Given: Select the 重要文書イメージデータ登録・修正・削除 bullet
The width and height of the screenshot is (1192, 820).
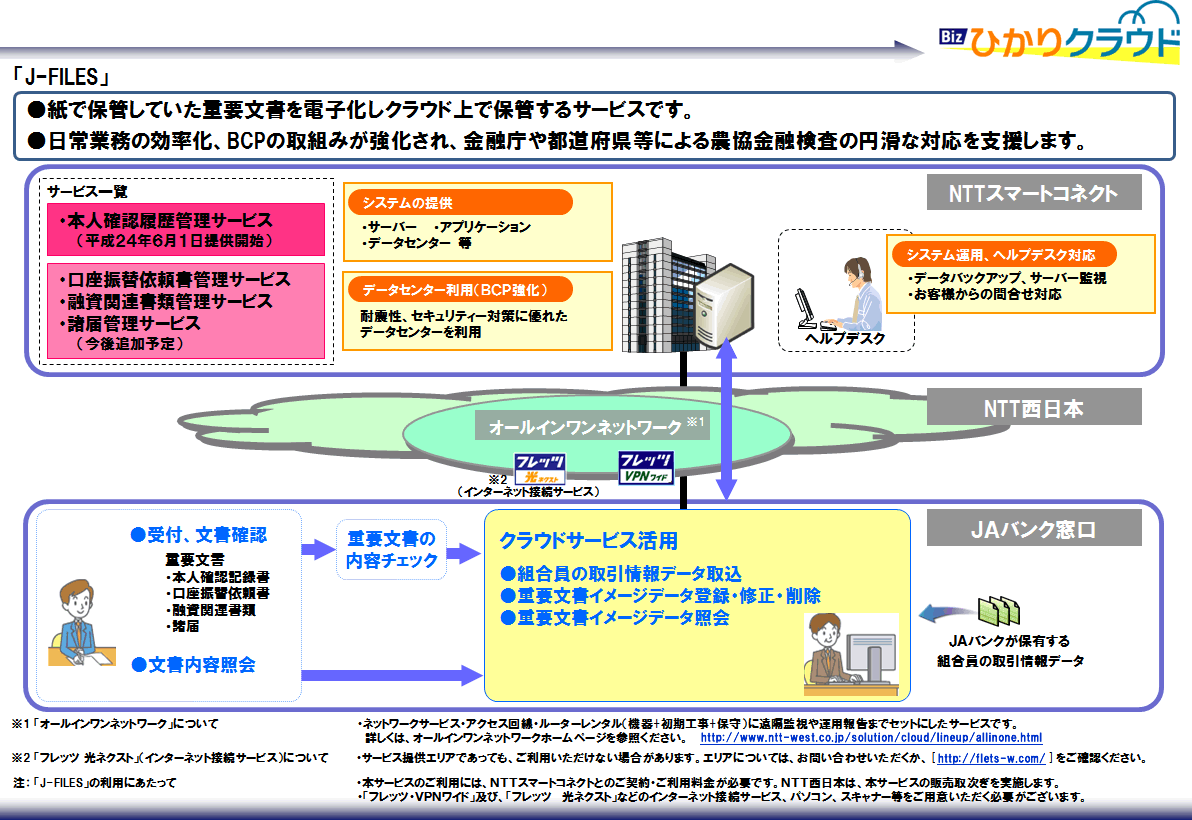Looking at the screenshot, I should point(661,596).
